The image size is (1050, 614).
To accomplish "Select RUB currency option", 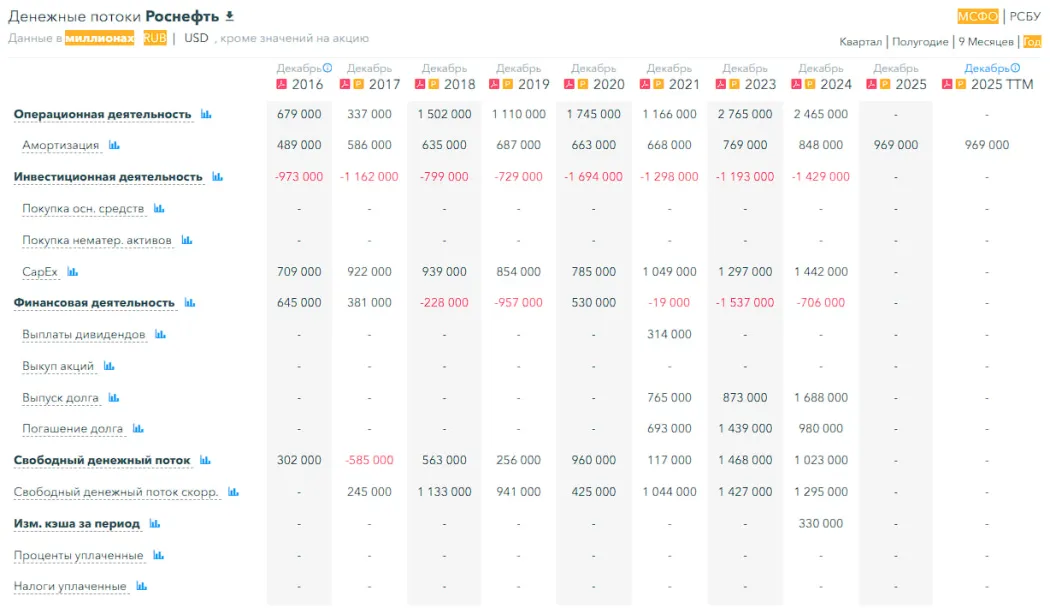I will click(x=155, y=38).
